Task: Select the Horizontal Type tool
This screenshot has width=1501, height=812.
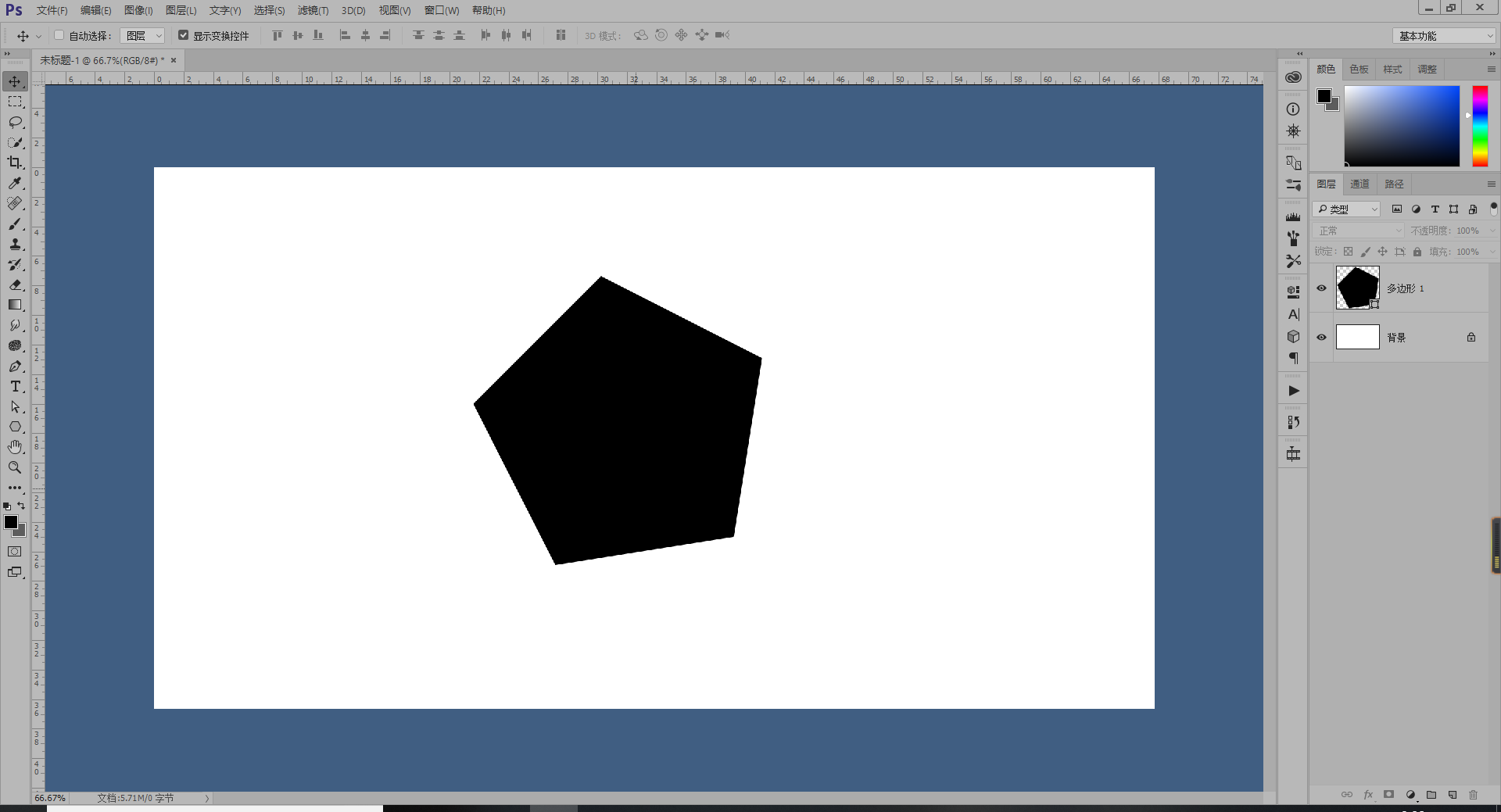Action: point(15,386)
